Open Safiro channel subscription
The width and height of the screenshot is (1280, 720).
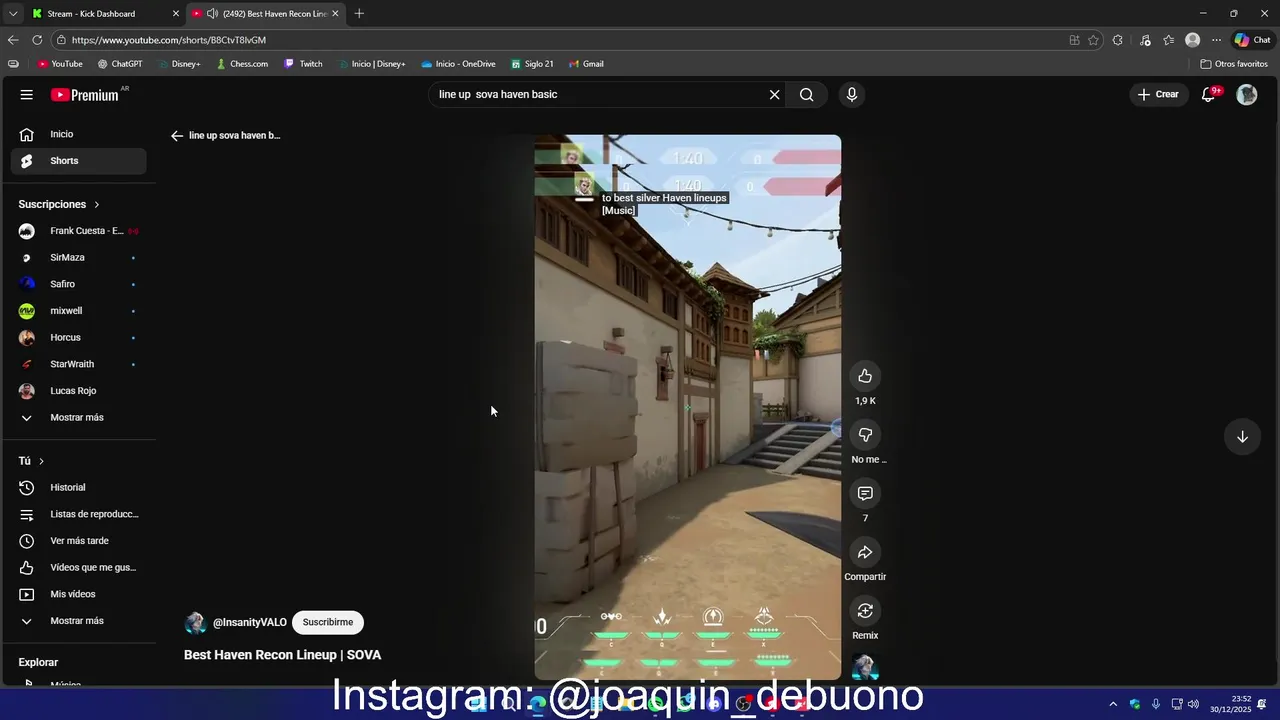pos(78,284)
